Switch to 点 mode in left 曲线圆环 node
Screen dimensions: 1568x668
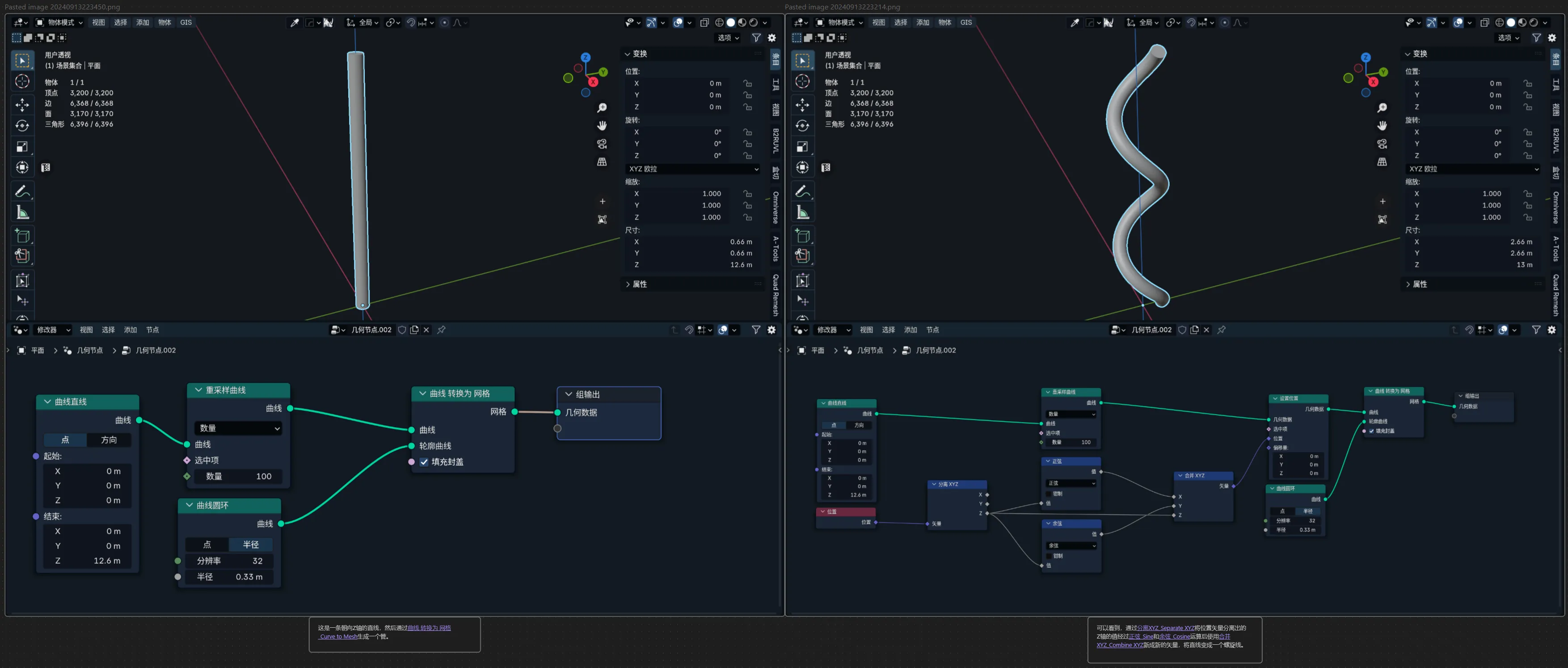207,545
